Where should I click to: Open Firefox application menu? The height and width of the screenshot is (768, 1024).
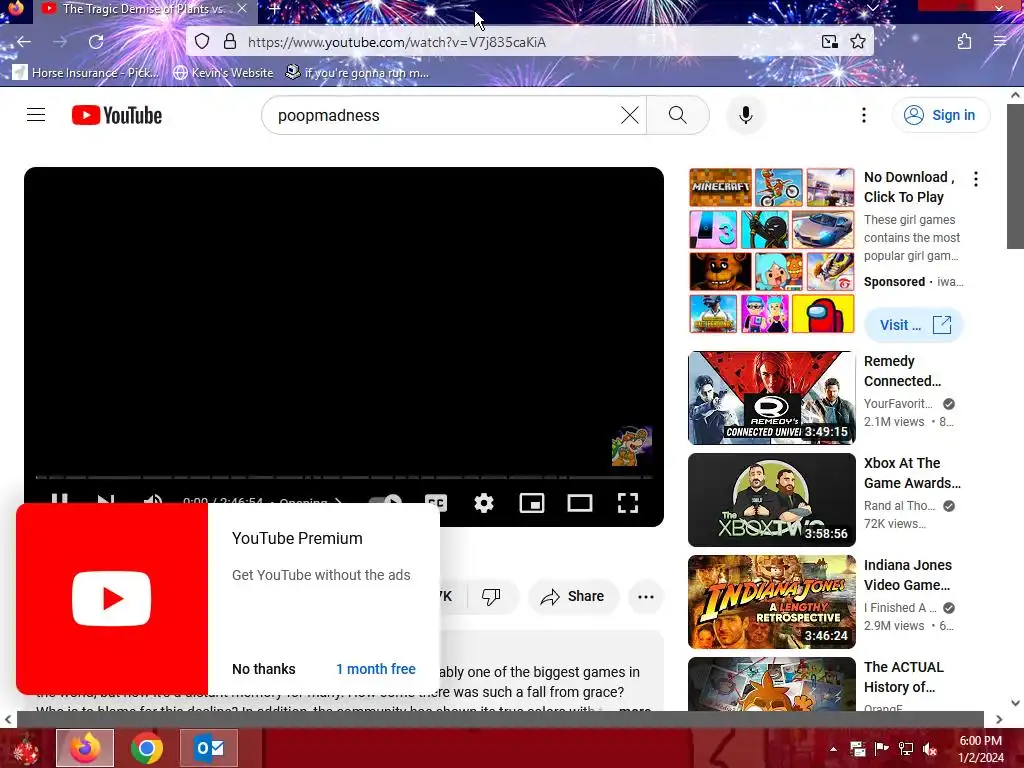1000,42
